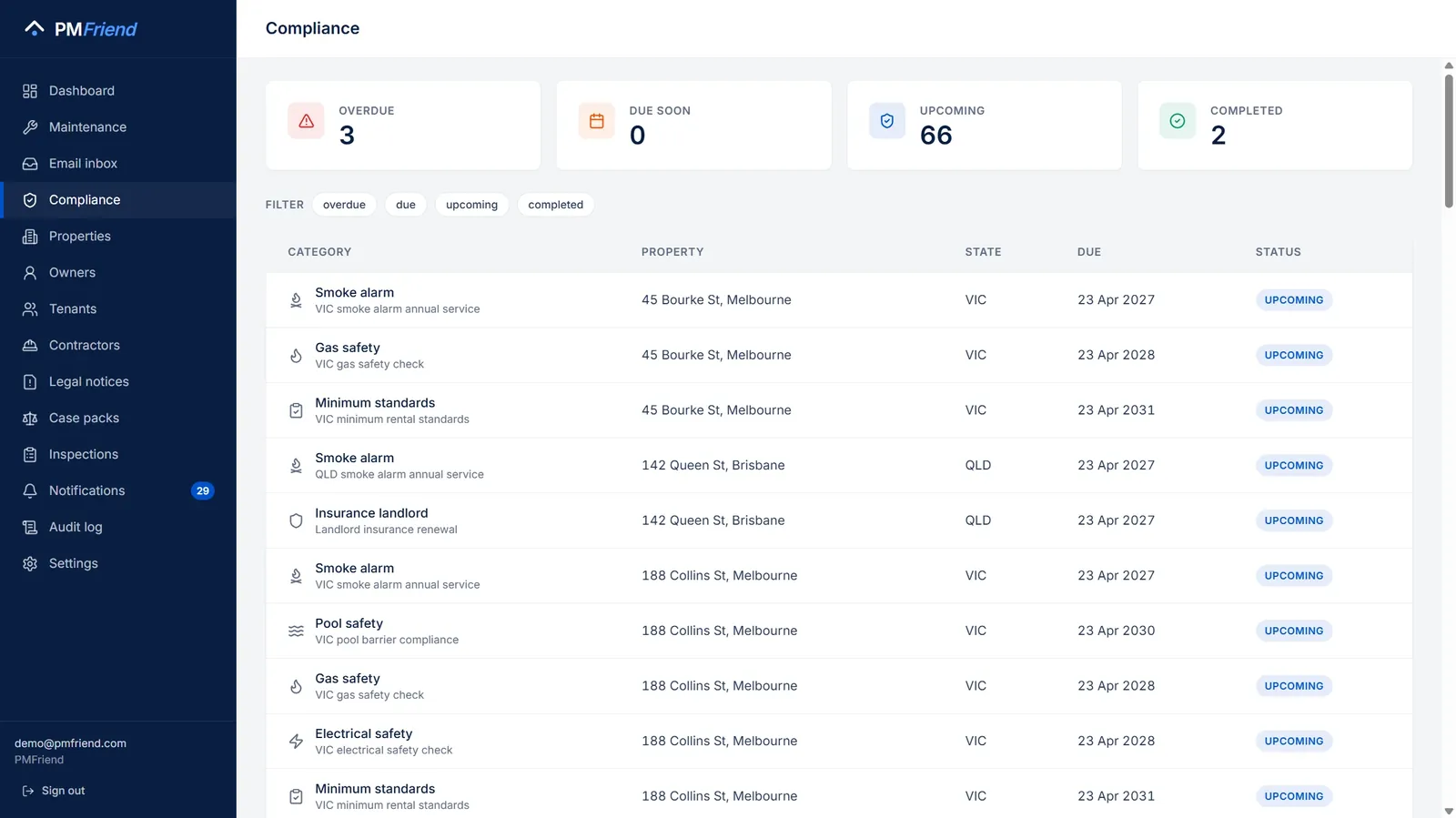Toggle the overdue filter chip

point(344,205)
